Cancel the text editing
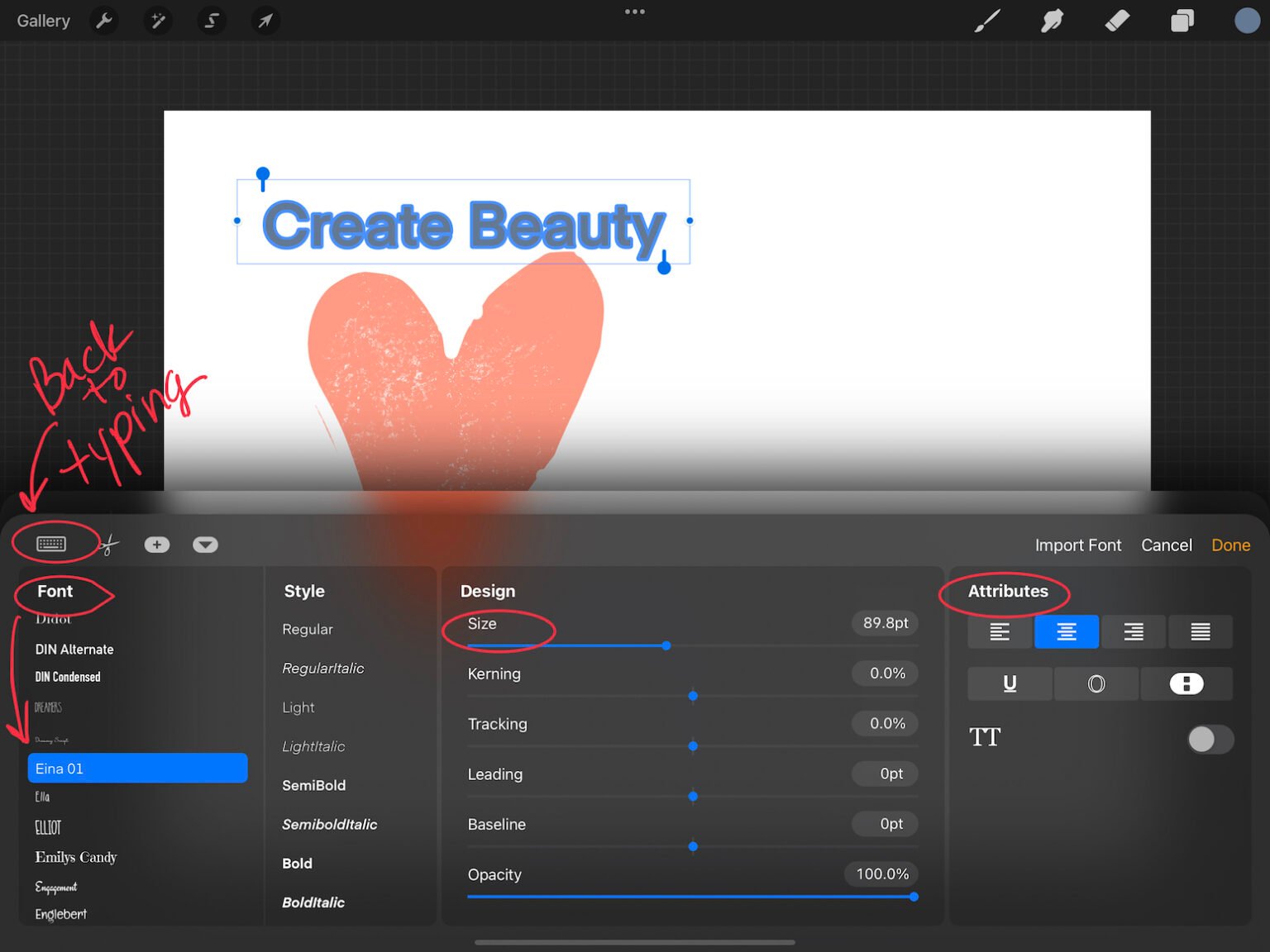1270x952 pixels. tap(1167, 545)
